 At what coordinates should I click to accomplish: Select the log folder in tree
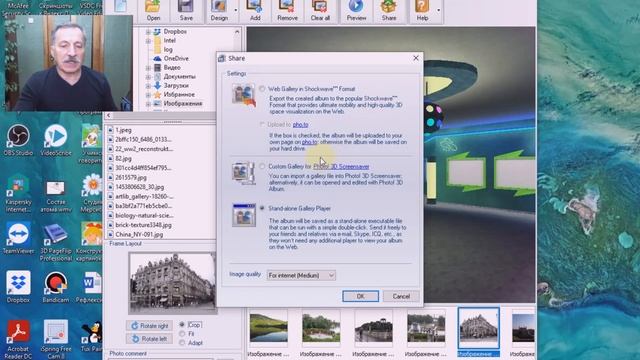click(168, 49)
